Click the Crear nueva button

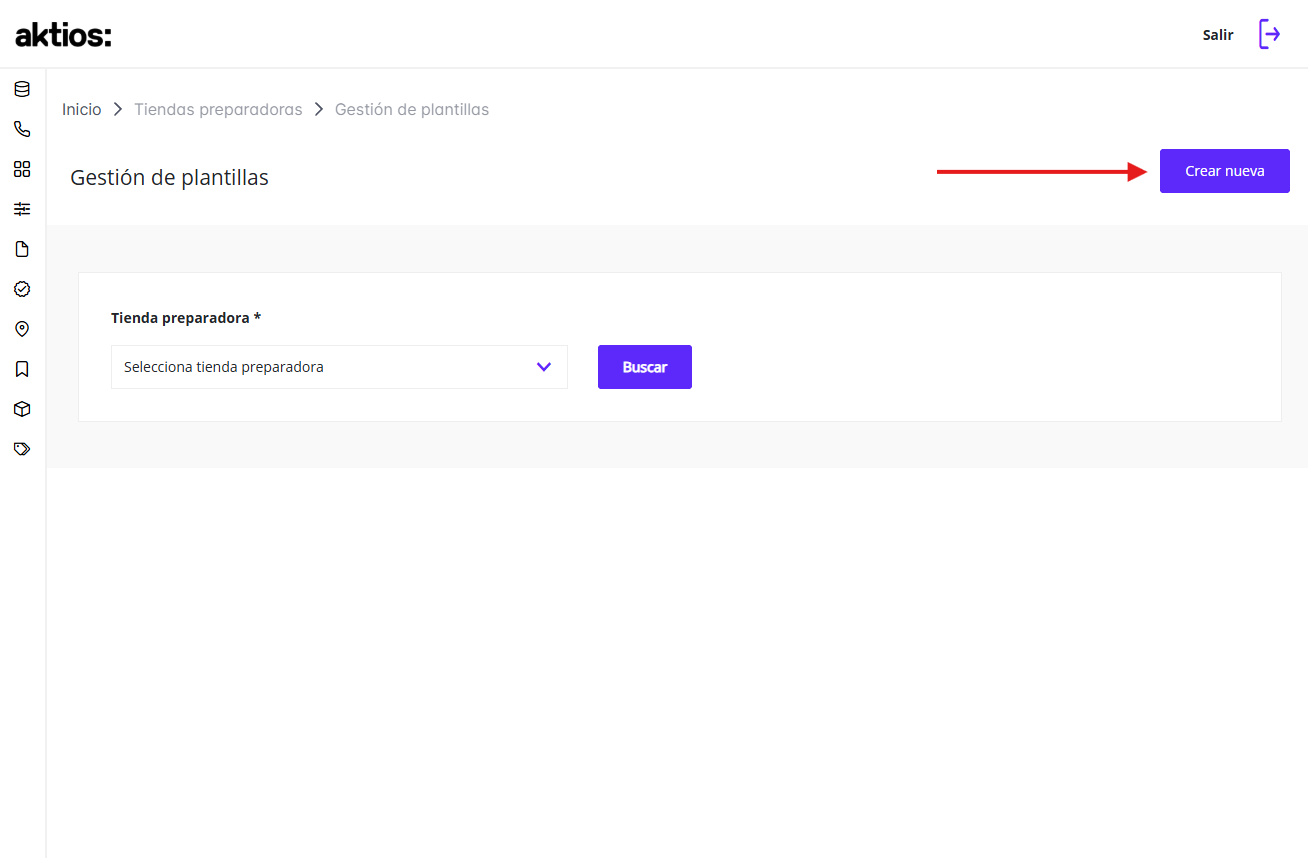point(1225,171)
